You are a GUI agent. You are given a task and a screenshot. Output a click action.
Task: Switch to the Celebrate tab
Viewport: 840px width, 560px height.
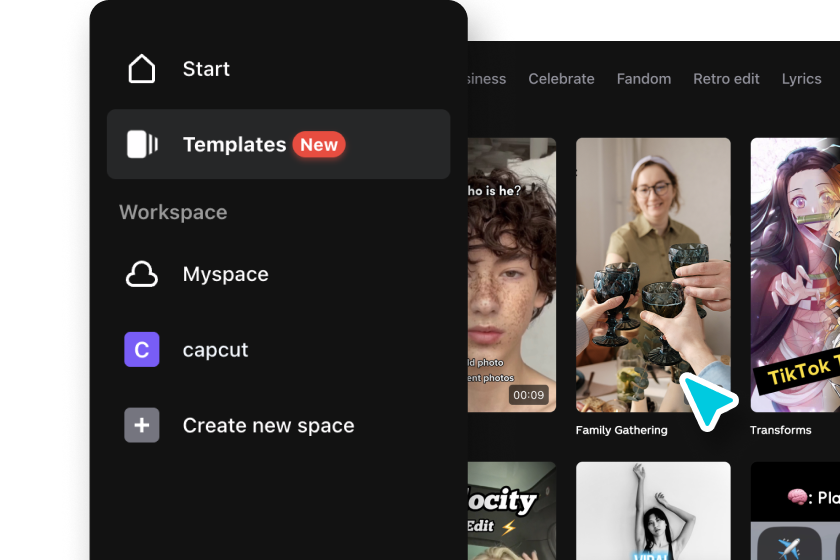point(561,79)
